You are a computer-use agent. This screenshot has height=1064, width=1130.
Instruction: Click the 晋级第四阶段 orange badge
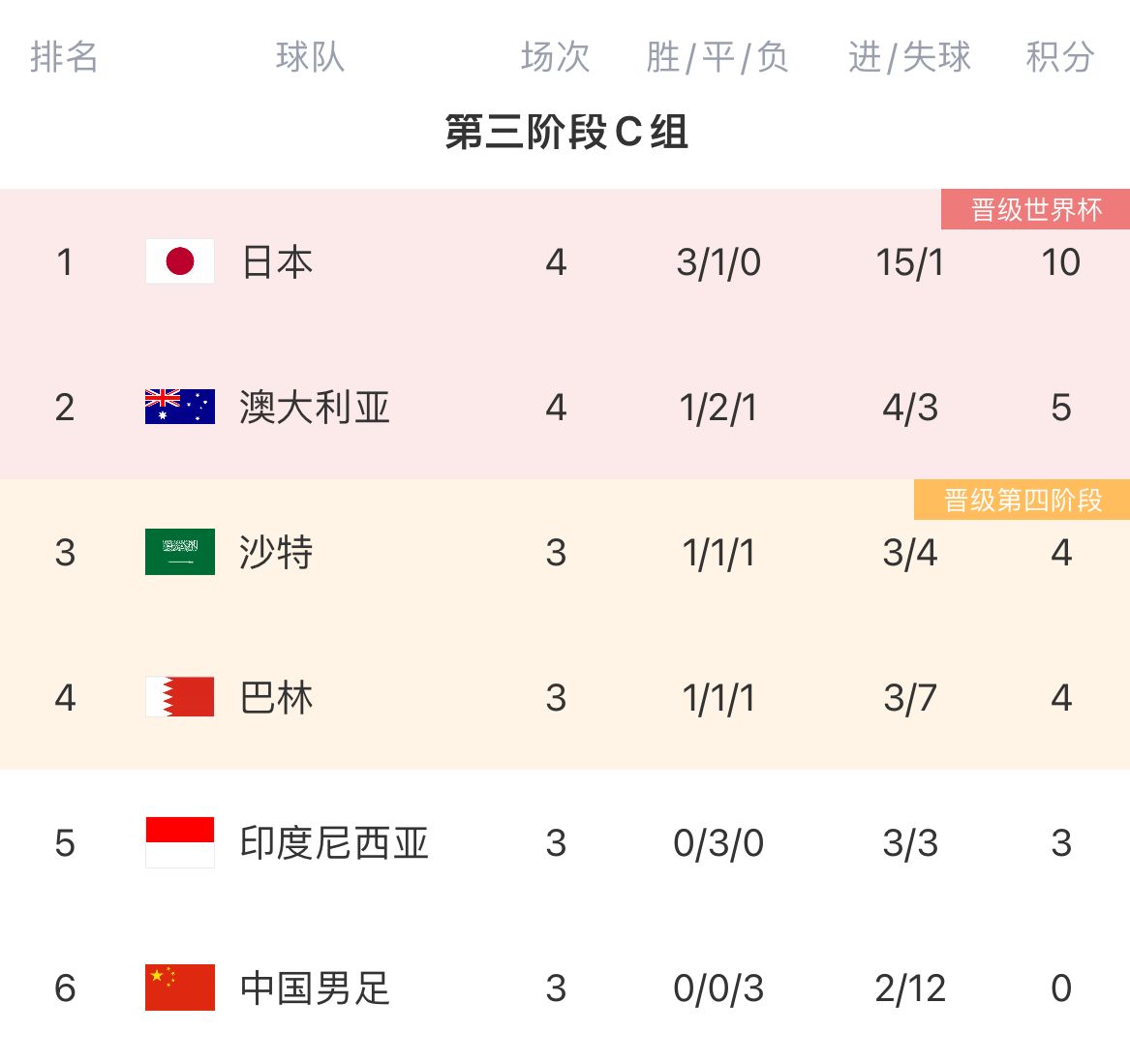pyautogui.click(x=1023, y=500)
